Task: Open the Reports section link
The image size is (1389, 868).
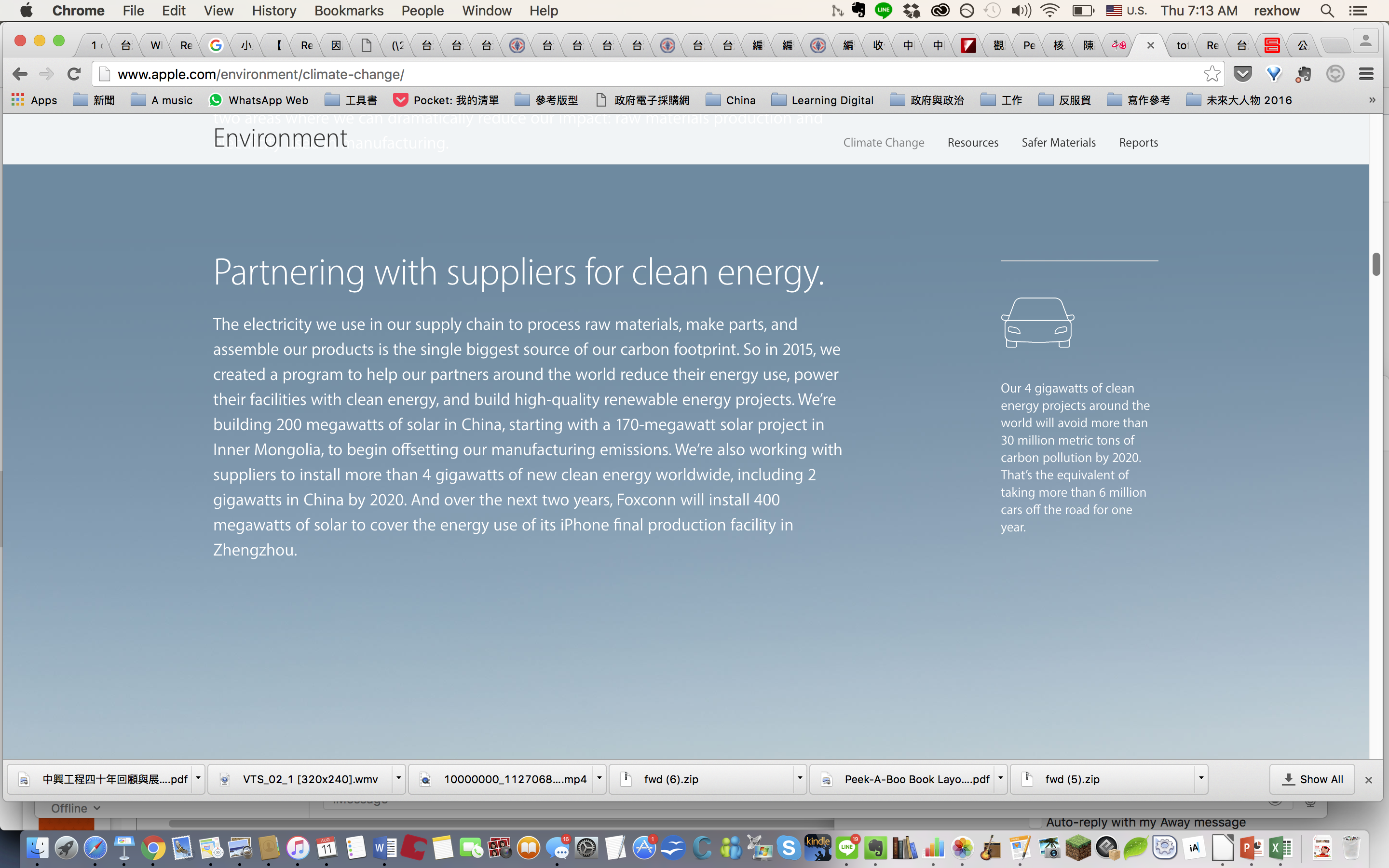Action: tap(1138, 142)
